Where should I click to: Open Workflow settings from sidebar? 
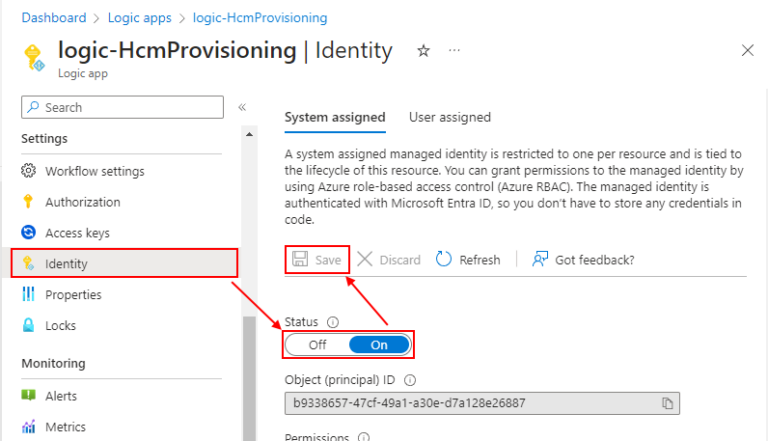tap(94, 171)
